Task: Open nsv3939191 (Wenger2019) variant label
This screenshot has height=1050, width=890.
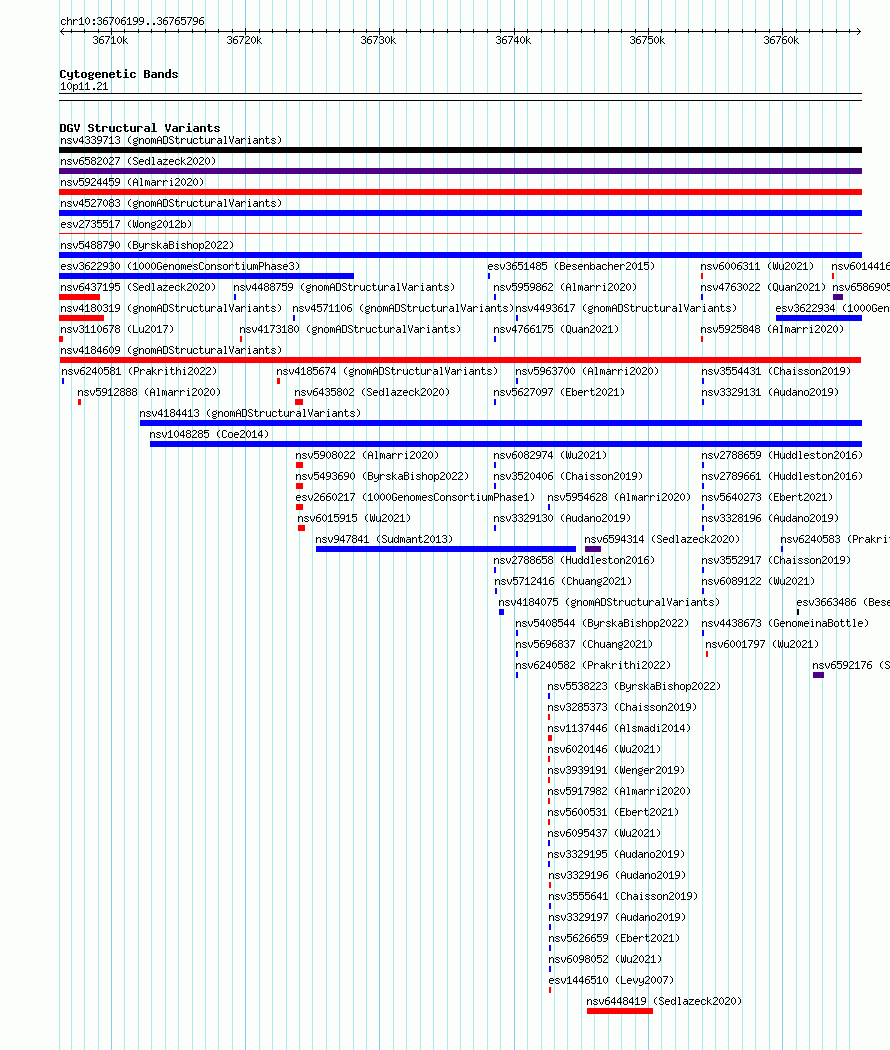Action: coord(616,770)
